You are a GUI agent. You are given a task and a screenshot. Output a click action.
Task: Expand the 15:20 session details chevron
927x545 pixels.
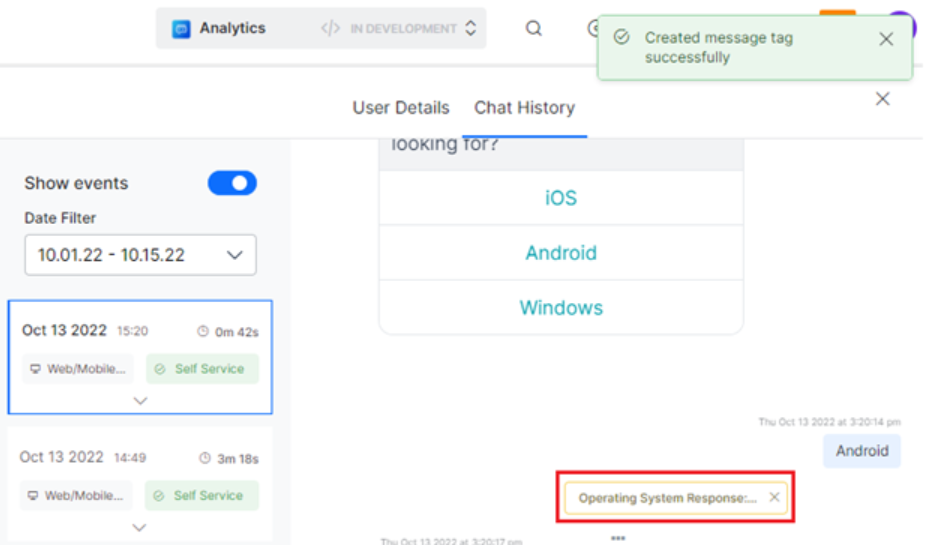point(140,400)
